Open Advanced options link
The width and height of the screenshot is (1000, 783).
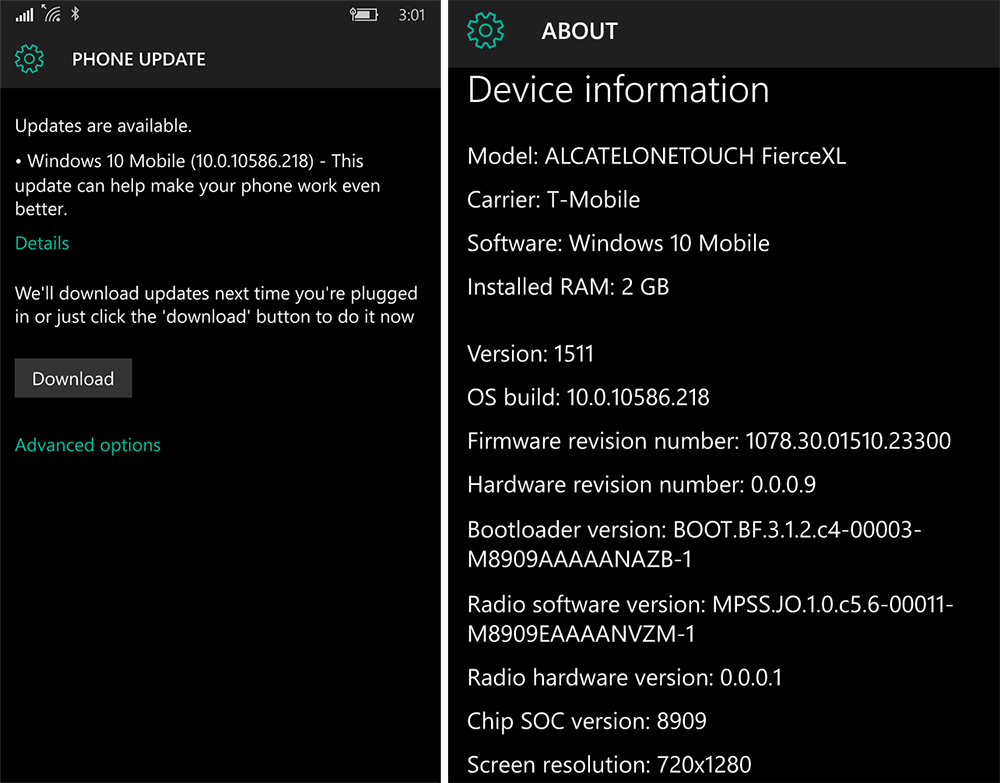(88, 445)
